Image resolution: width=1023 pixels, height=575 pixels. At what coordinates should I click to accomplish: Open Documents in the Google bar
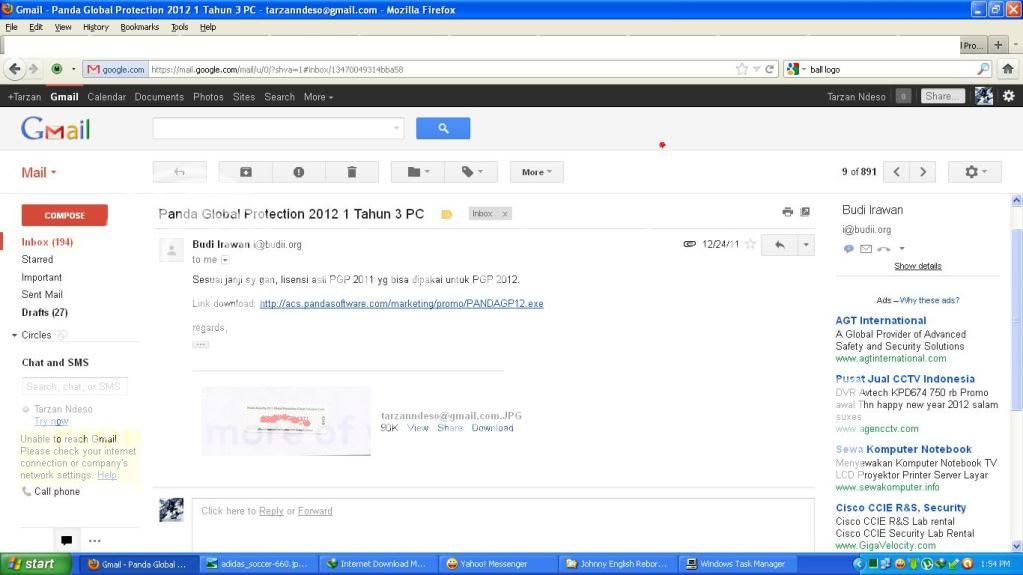[x=159, y=97]
